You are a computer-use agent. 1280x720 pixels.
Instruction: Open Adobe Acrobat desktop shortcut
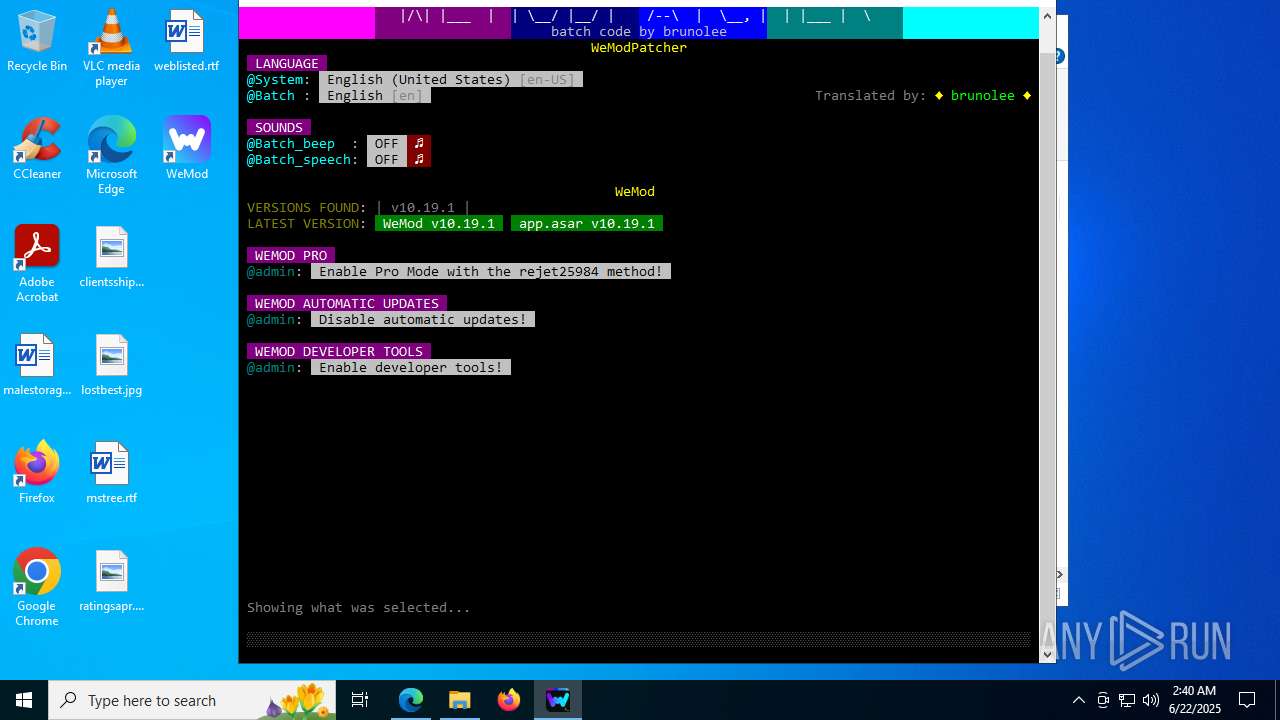(37, 264)
